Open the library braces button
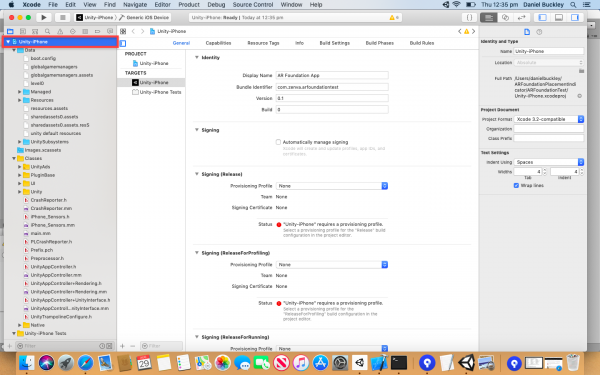Viewport: 600px width, 375px height. pos(469,17)
